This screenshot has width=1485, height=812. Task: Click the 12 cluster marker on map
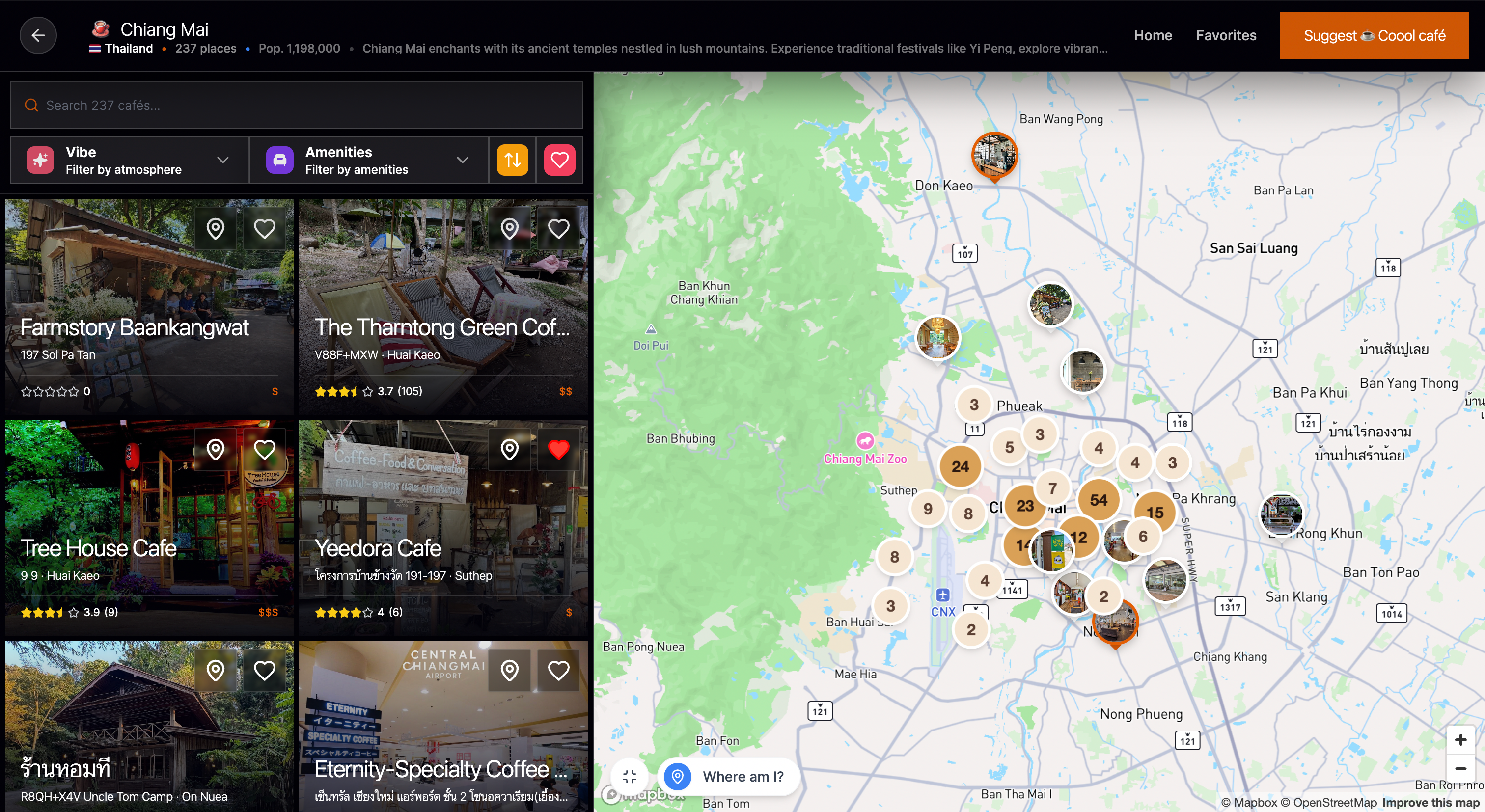point(1078,537)
